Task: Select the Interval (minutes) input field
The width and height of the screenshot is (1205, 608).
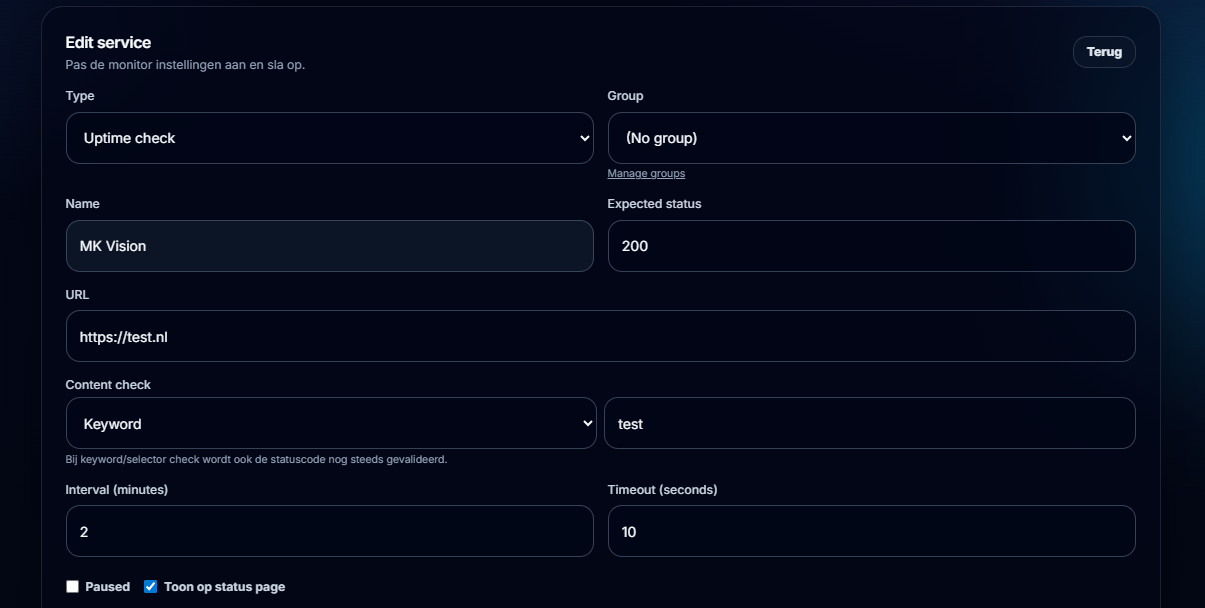Action: (329, 532)
